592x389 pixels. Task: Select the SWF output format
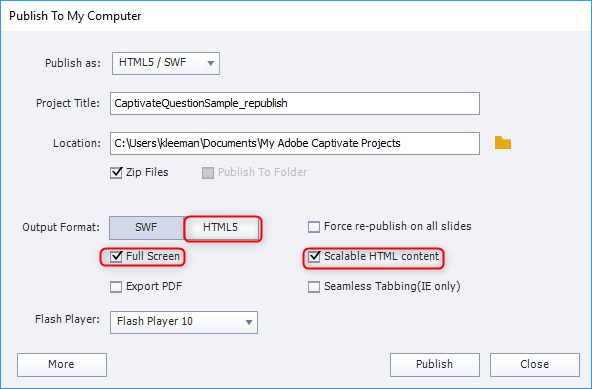[146, 227]
